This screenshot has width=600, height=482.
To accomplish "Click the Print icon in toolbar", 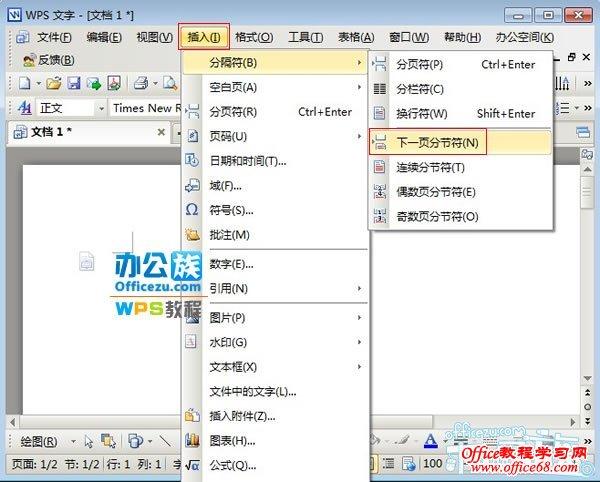I will (141, 83).
